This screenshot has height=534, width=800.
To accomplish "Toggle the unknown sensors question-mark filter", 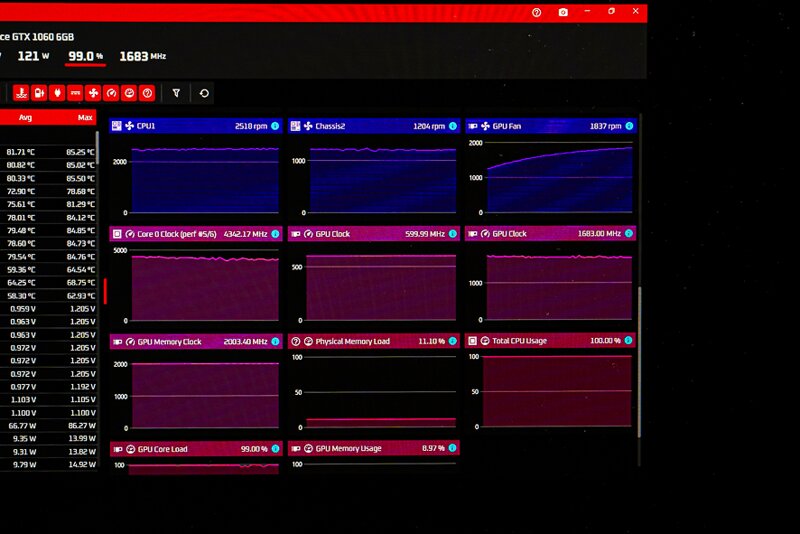I will (x=147, y=93).
